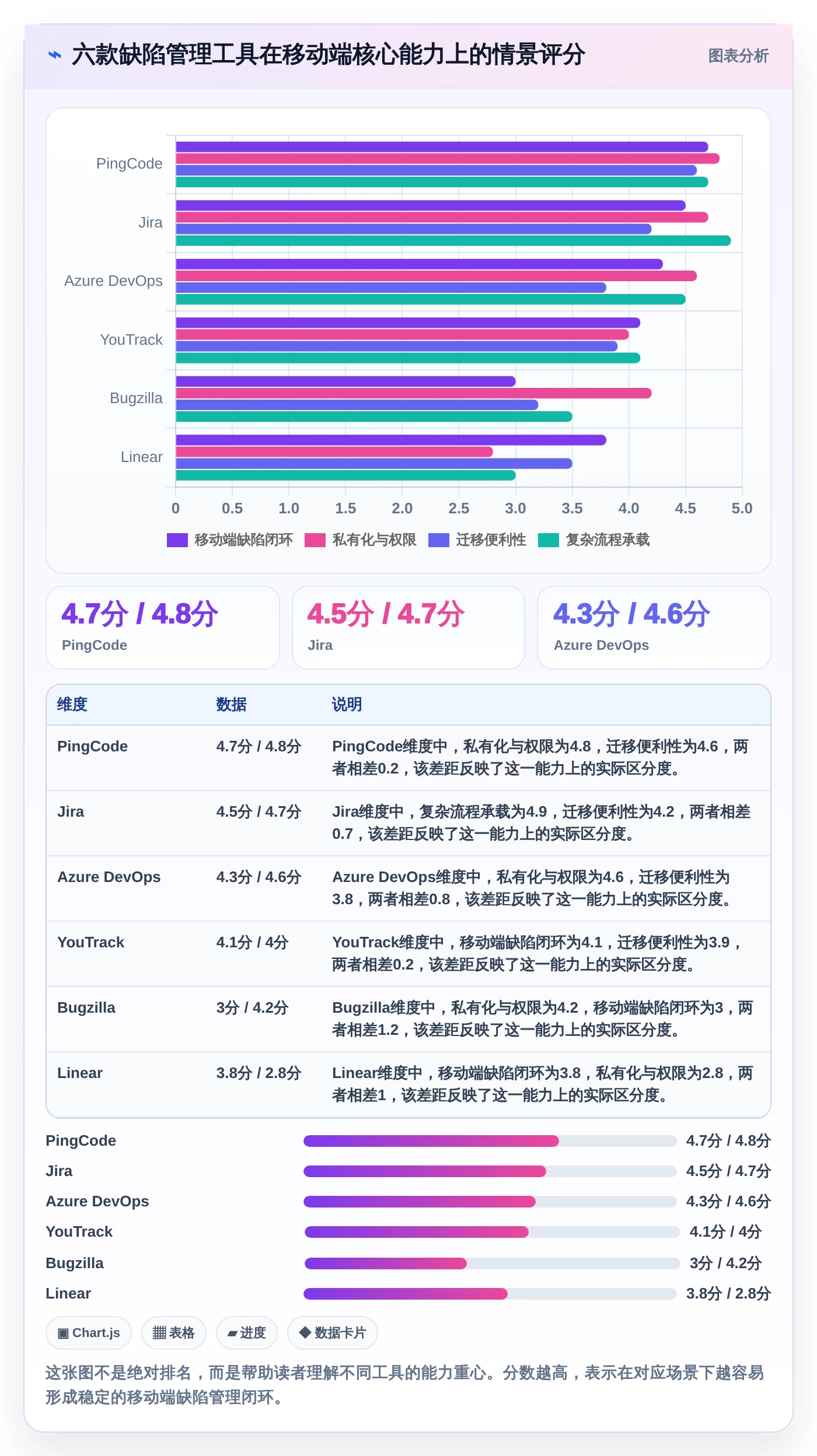Click the Linear chart axis label
817x1456 pixels.
[x=142, y=457]
